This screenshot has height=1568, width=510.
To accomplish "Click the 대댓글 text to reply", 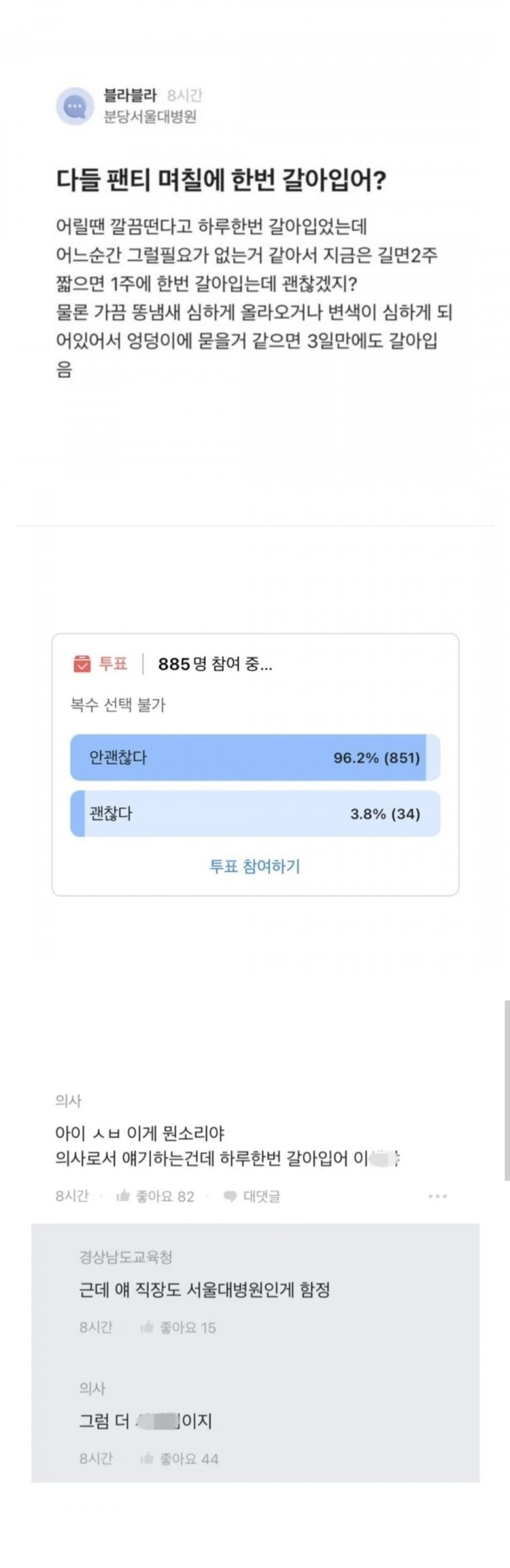I will (262, 1196).
